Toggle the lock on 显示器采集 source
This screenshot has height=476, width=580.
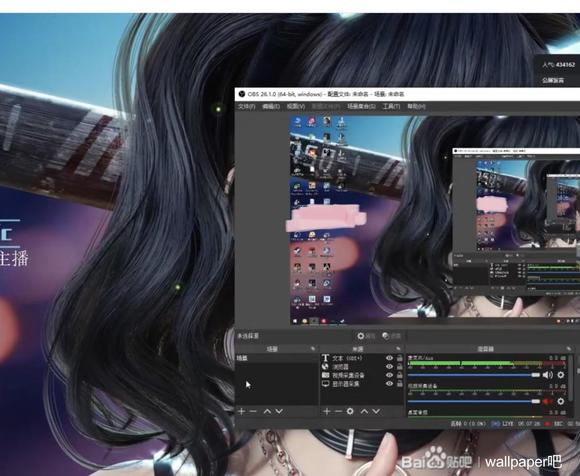(x=399, y=384)
